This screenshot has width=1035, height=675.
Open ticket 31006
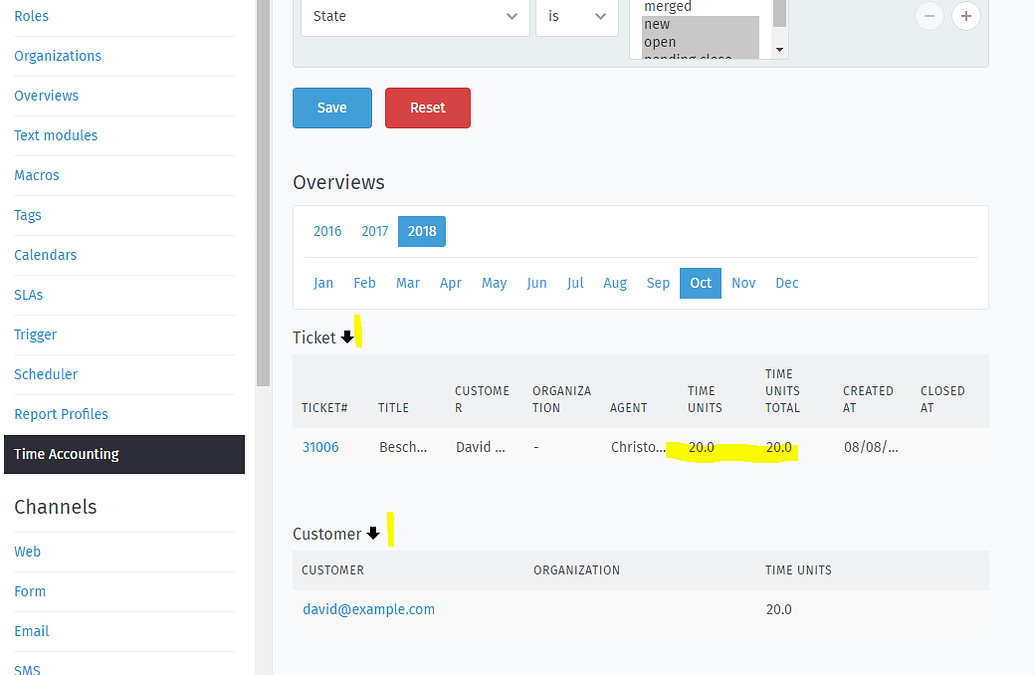[x=320, y=446]
